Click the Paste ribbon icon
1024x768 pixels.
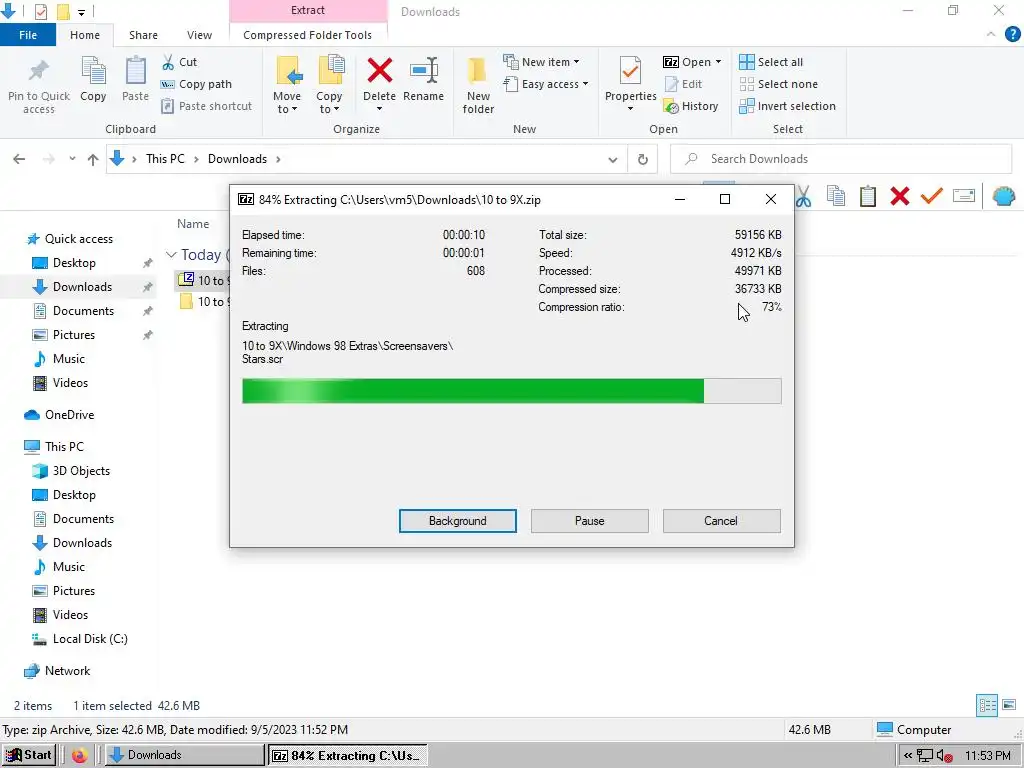pos(135,71)
